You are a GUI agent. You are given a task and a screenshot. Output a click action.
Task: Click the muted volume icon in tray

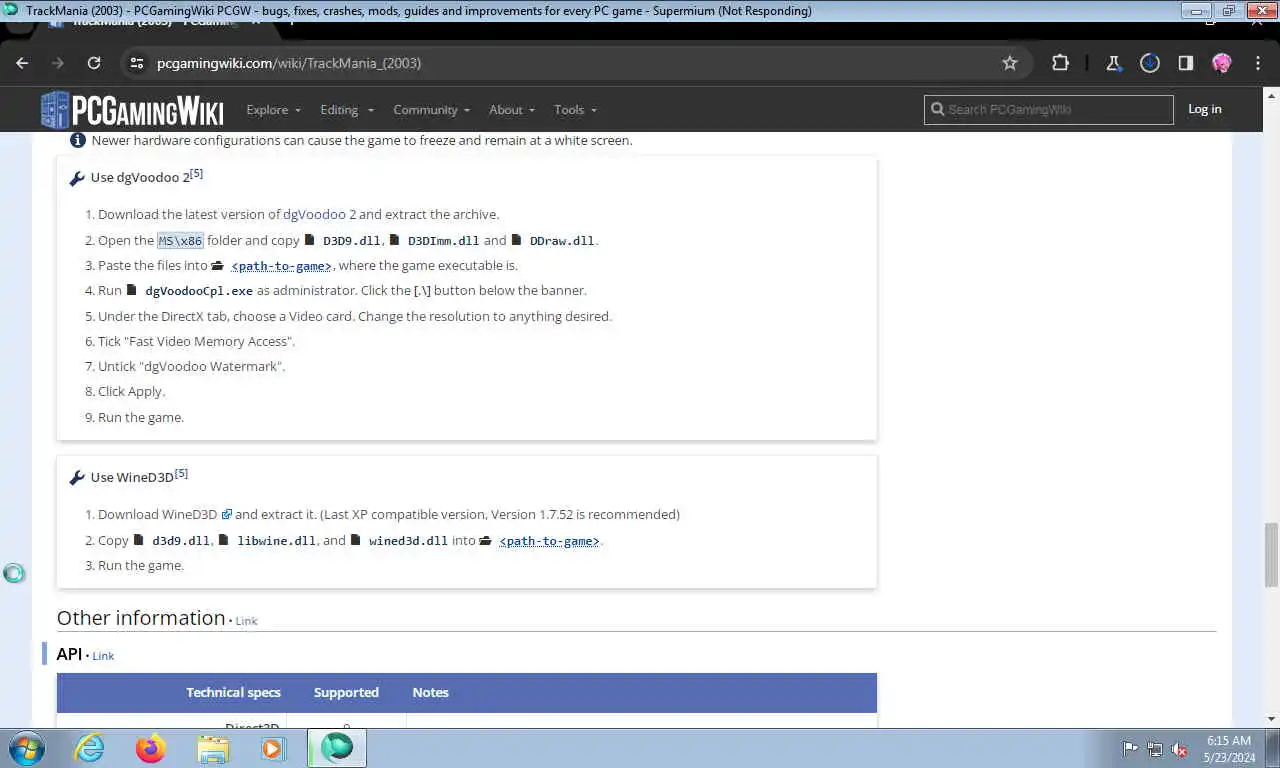tap(1179, 749)
